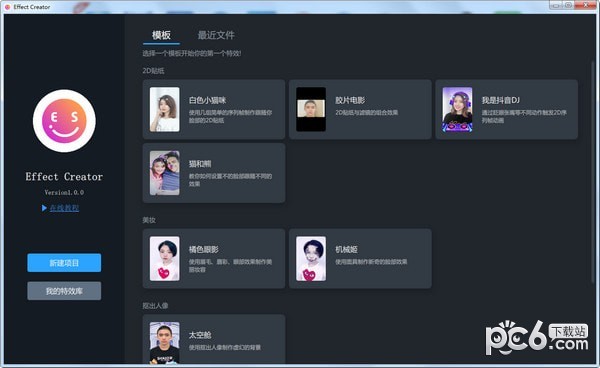Click the 机械姬 title text
Image resolution: width=600 pixels, height=368 pixels.
(x=346, y=249)
